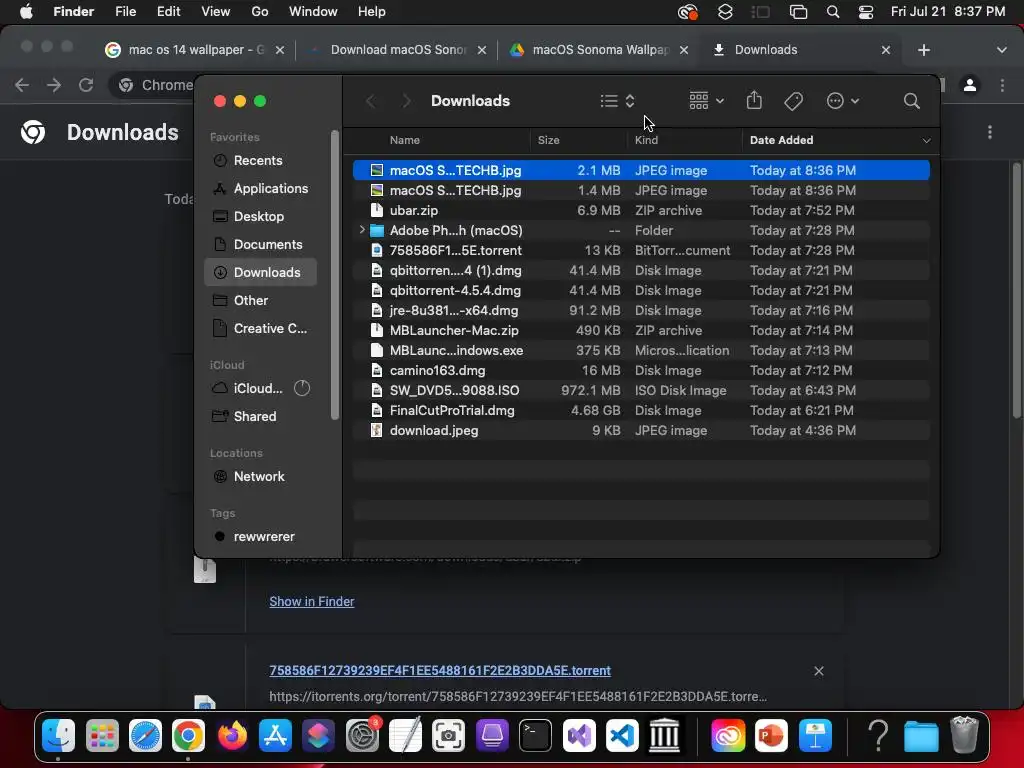This screenshot has width=1024, height=768.
Task: Select camino163.dmg file
Action: pos(641,370)
